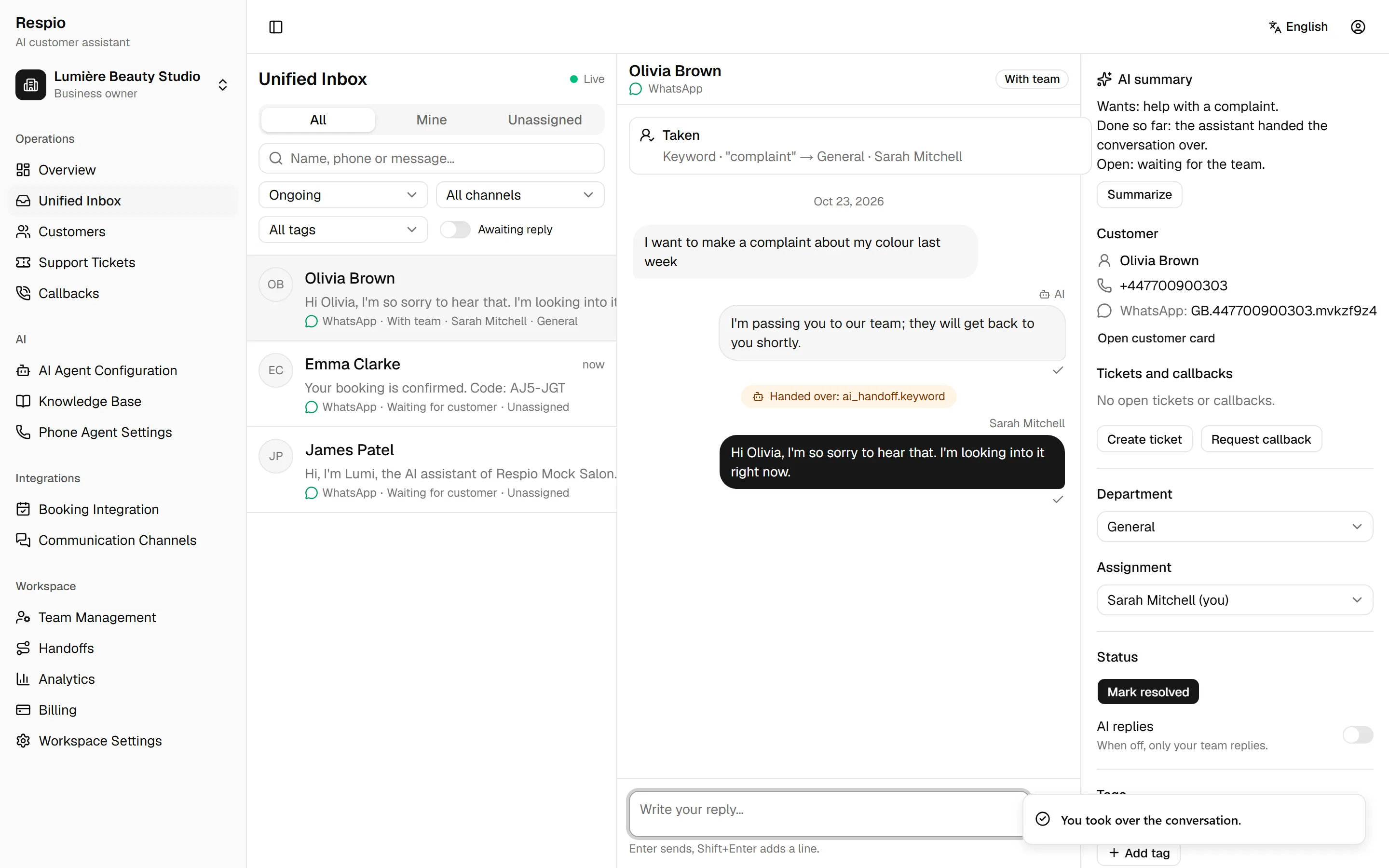Click the Handed over: ai_handoff.keyword chip

pyautogui.click(x=848, y=396)
